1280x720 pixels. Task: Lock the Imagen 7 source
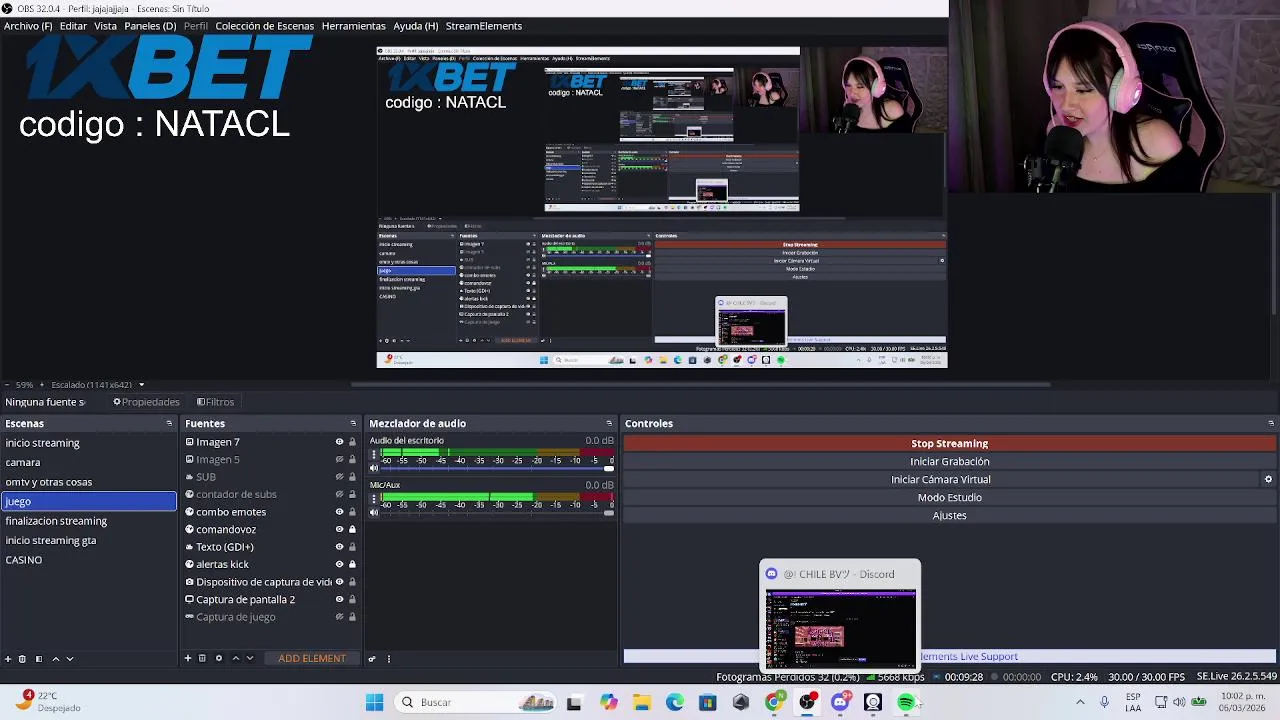(x=352, y=442)
